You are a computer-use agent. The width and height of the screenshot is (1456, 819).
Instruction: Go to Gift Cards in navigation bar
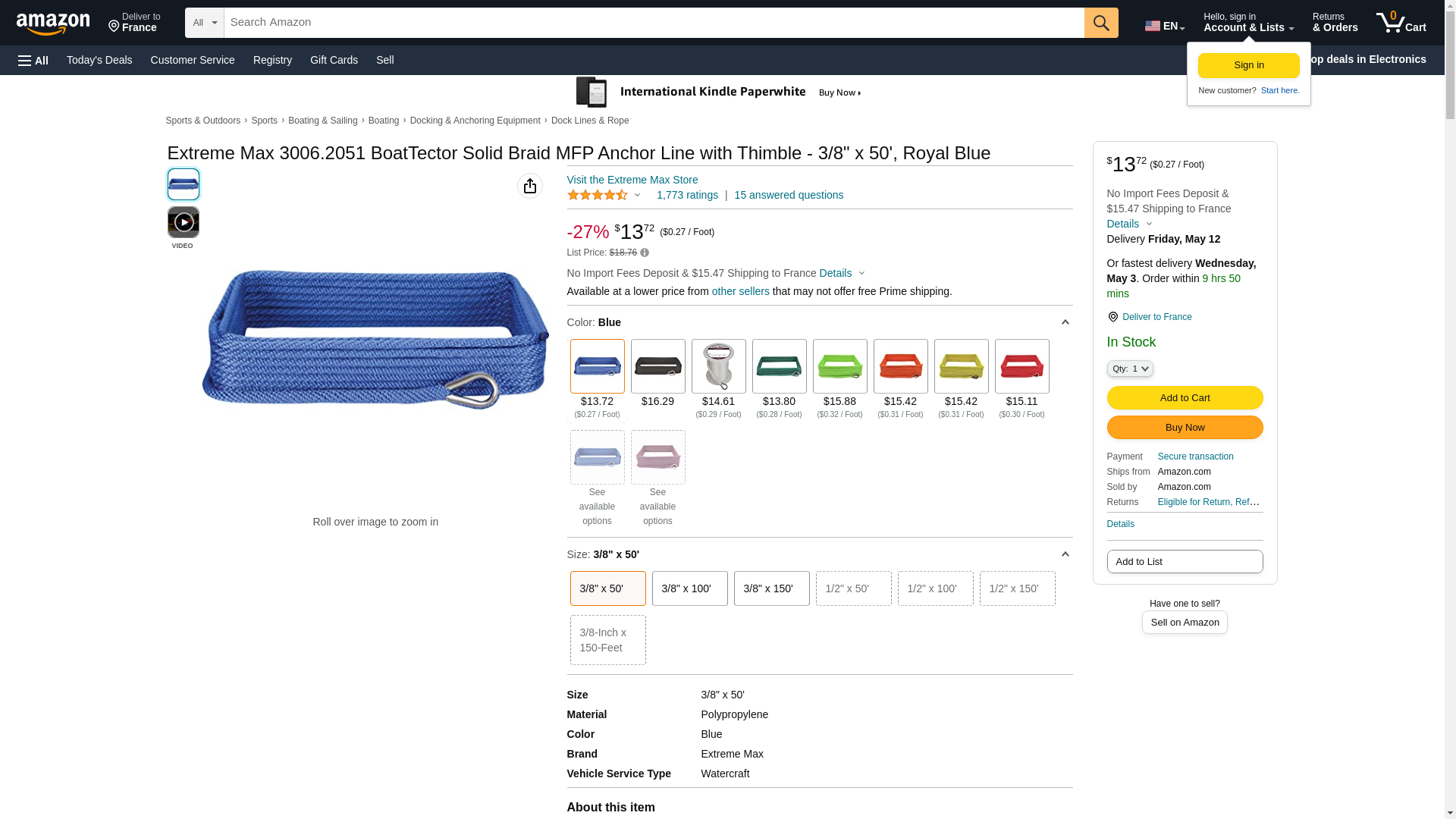click(334, 60)
